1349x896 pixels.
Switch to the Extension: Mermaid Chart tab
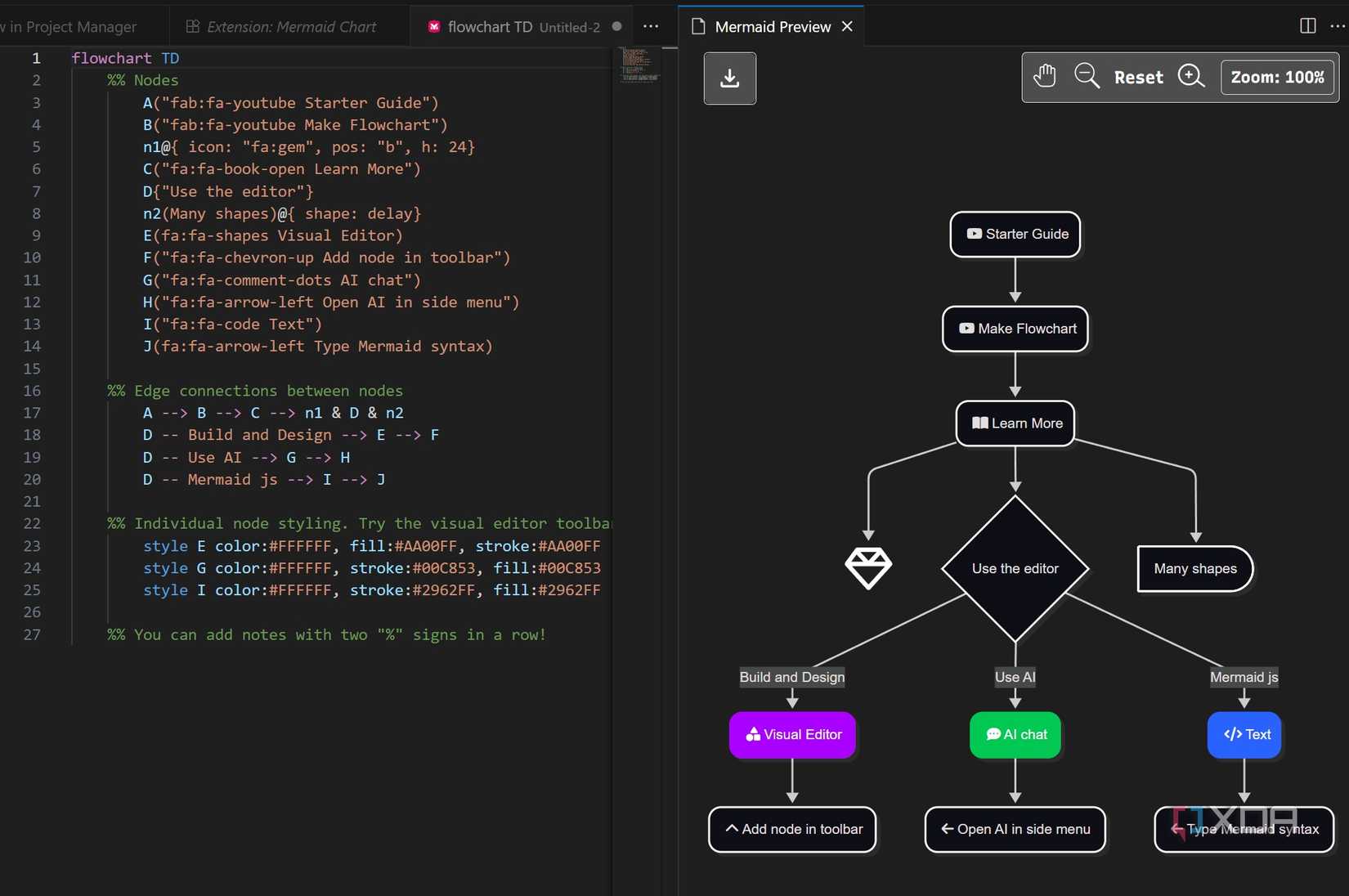click(x=282, y=26)
